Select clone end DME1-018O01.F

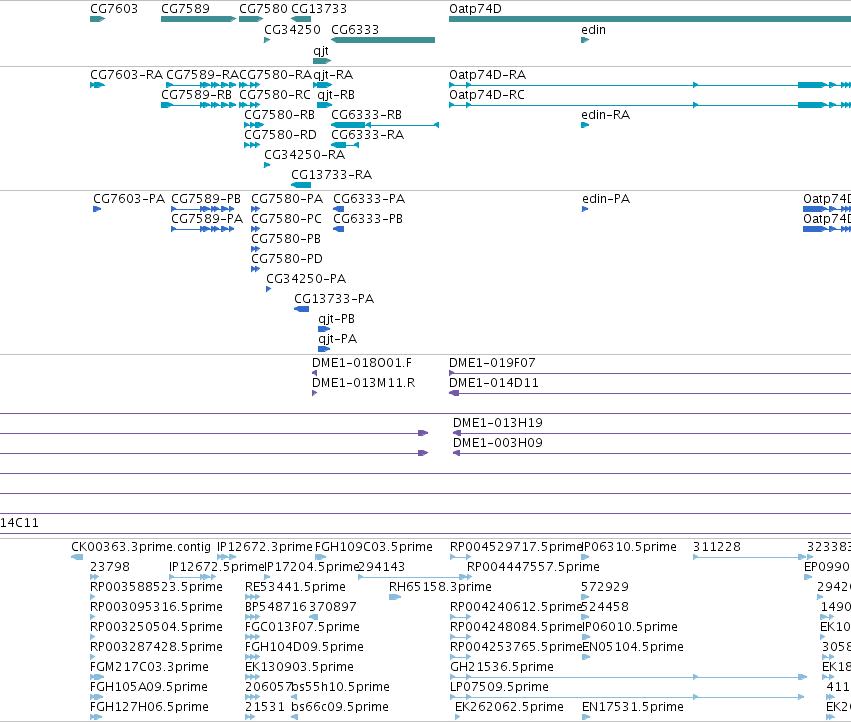(x=314, y=373)
